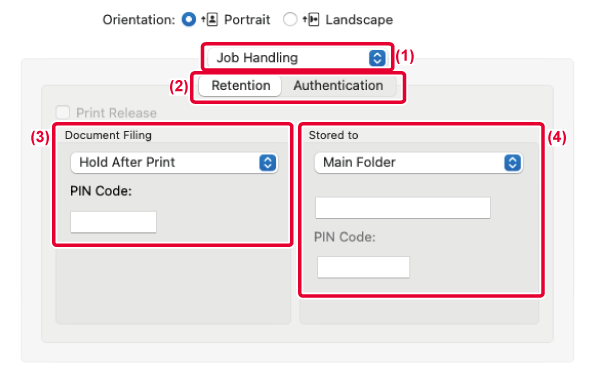Click the Landscape page icon
This screenshot has height=383, width=595.
311,19
